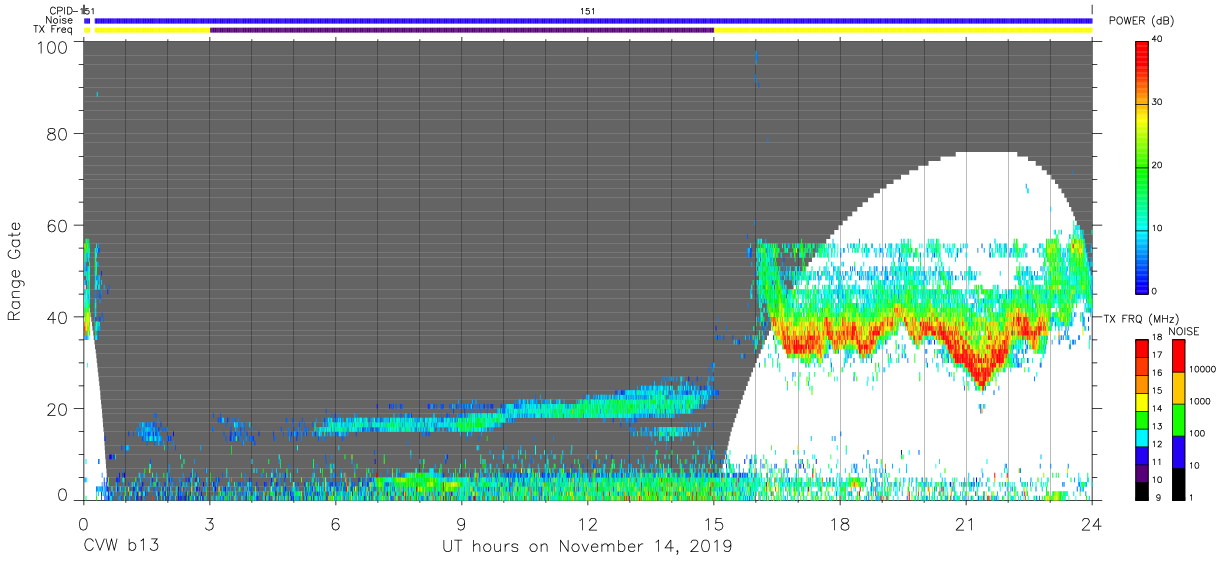The image size is (1228, 567).
Task: Click the '15' tick on the UT hours axis
Action: click(x=714, y=523)
